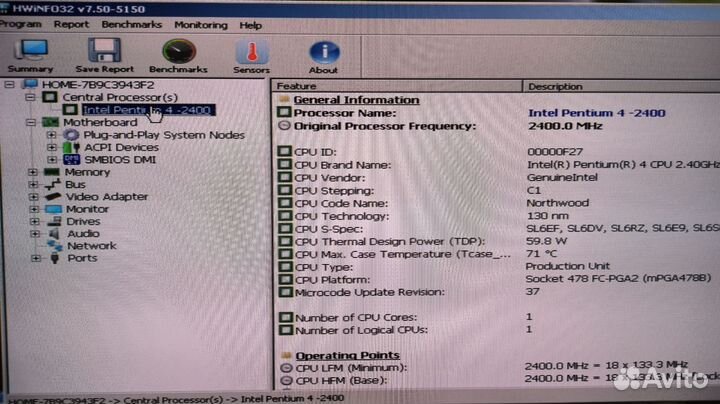The height and width of the screenshot is (404, 720).
Task: Select SMBIOS DMI tree item
Action: pos(119,159)
